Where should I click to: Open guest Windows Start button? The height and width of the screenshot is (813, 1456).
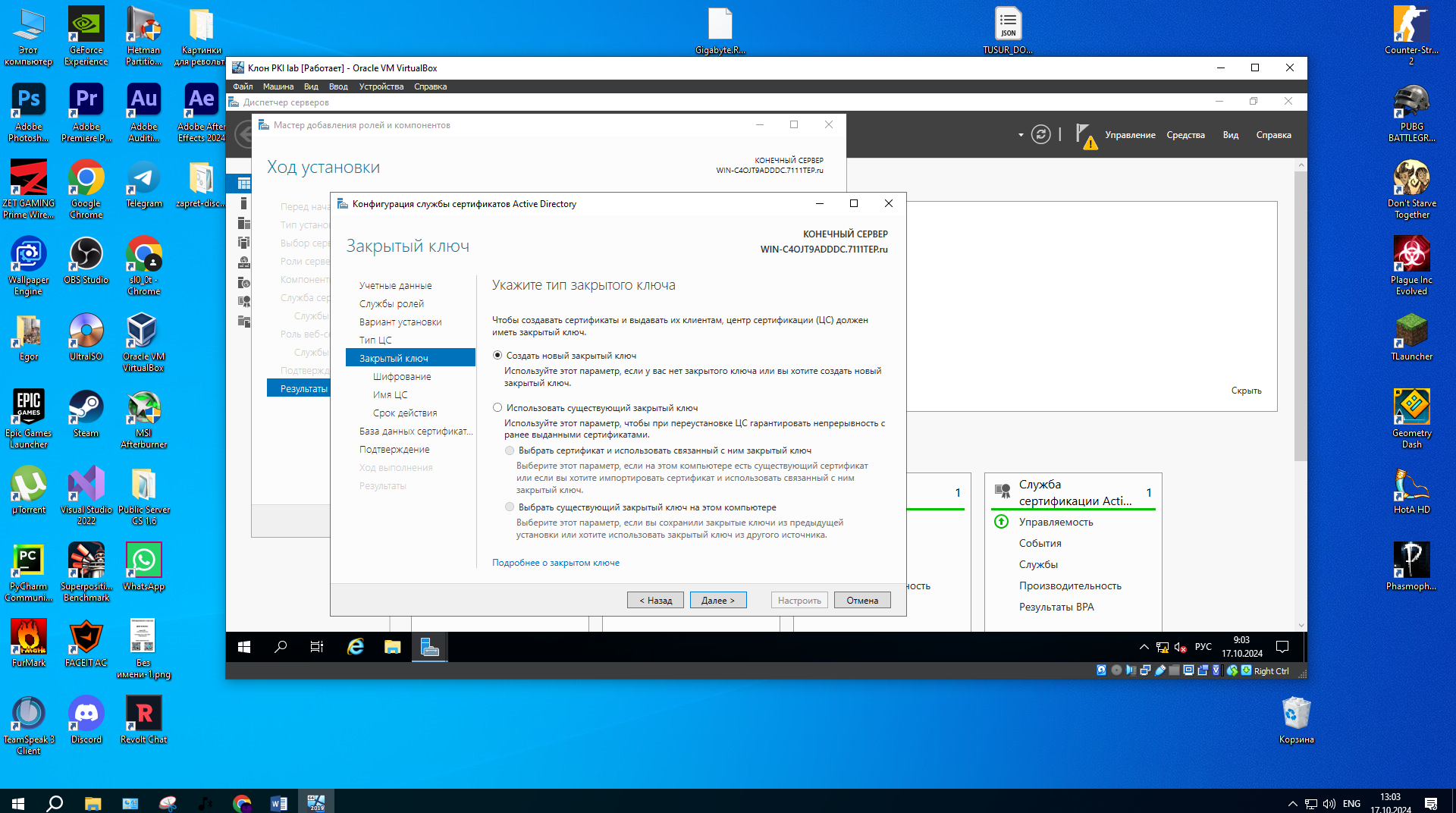[244, 647]
